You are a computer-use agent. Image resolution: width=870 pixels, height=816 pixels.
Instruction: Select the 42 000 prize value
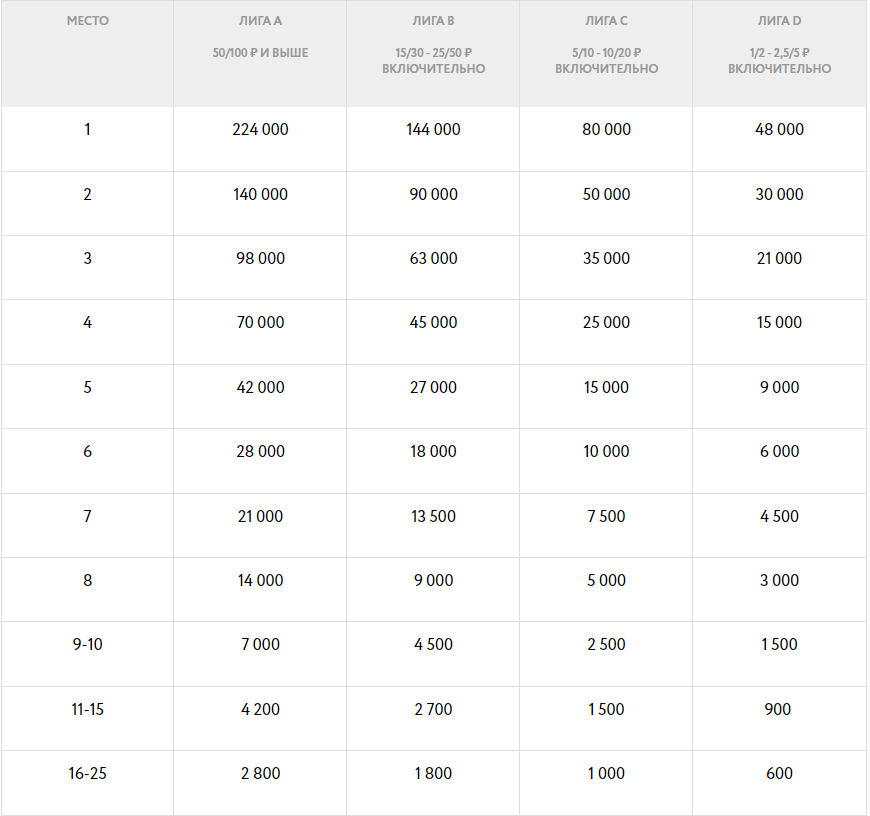click(260, 388)
